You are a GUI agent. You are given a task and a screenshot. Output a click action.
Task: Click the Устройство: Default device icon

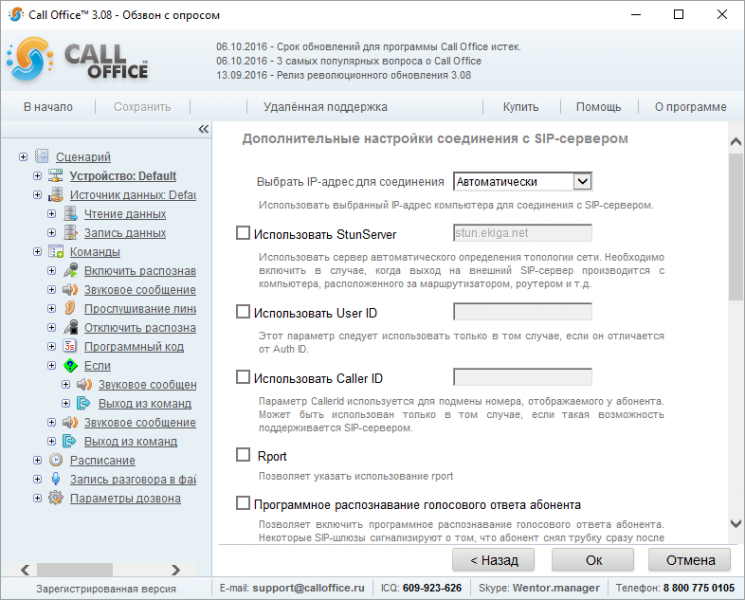[x=56, y=175]
